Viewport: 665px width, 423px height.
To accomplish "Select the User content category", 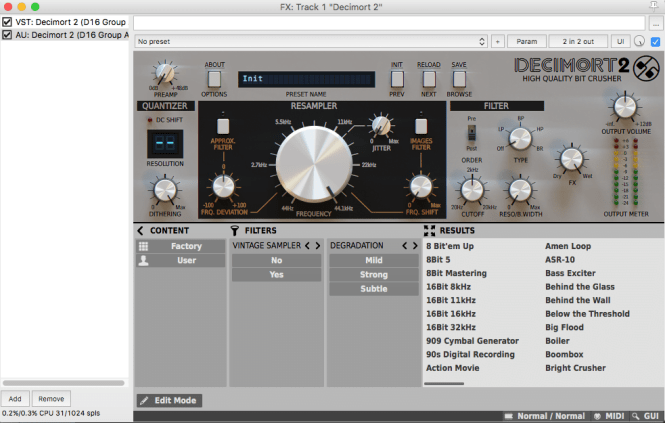I will (180, 261).
